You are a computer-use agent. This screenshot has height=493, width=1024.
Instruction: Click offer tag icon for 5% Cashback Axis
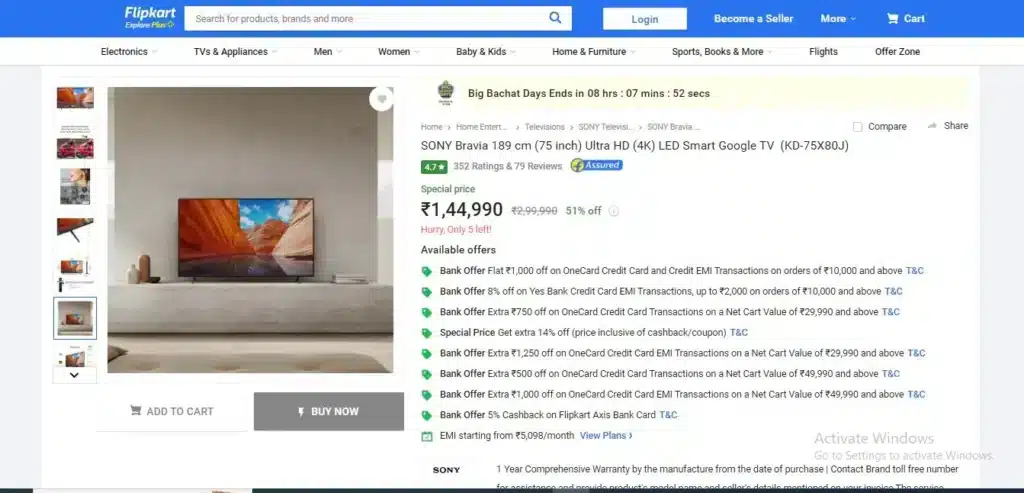tap(426, 415)
